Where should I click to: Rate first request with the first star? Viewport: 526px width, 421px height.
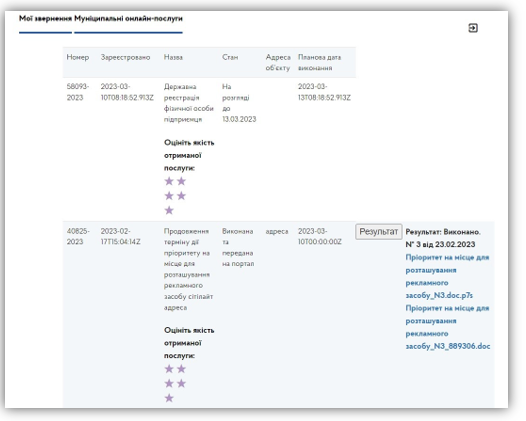point(169,181)
